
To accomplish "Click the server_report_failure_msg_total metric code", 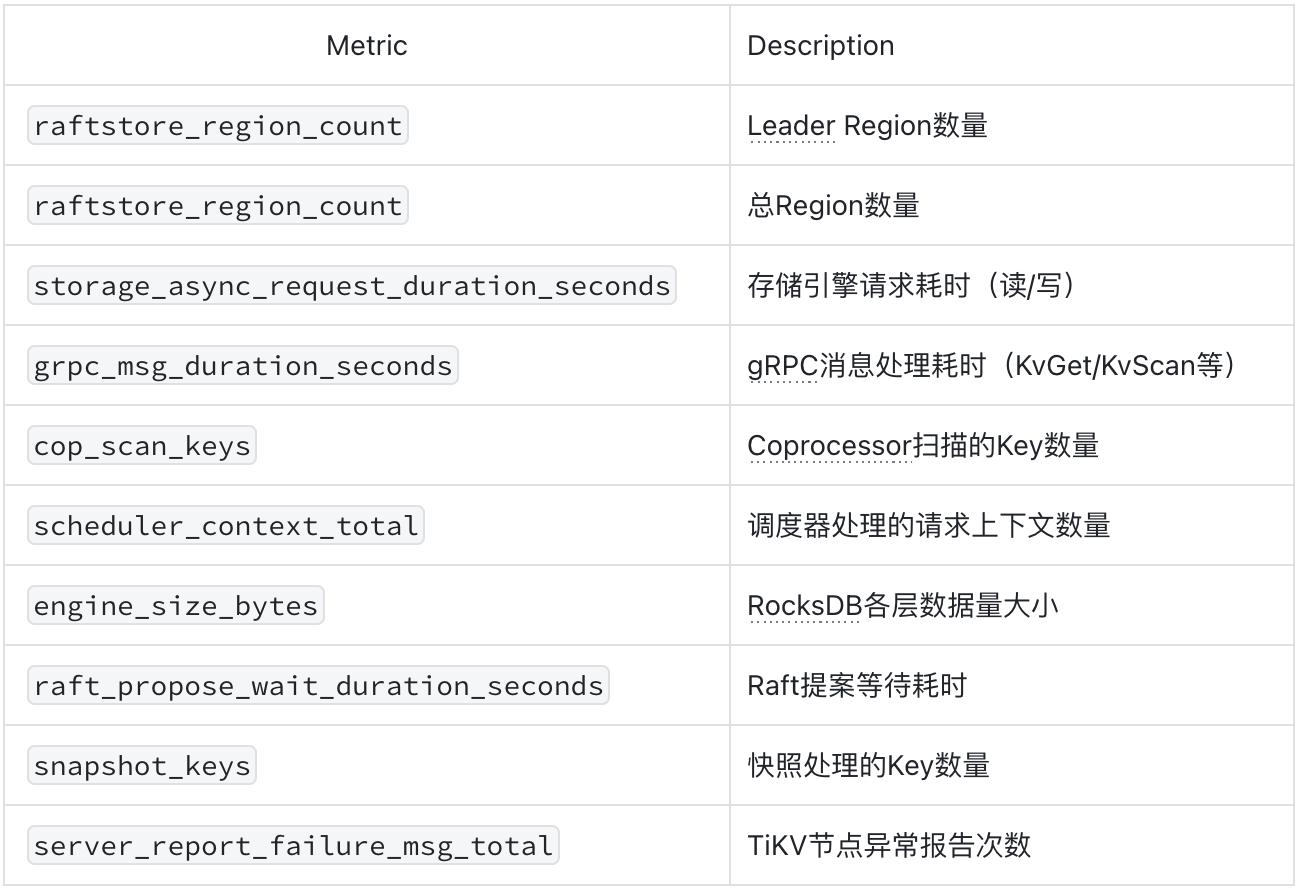I will click(293, 845).
